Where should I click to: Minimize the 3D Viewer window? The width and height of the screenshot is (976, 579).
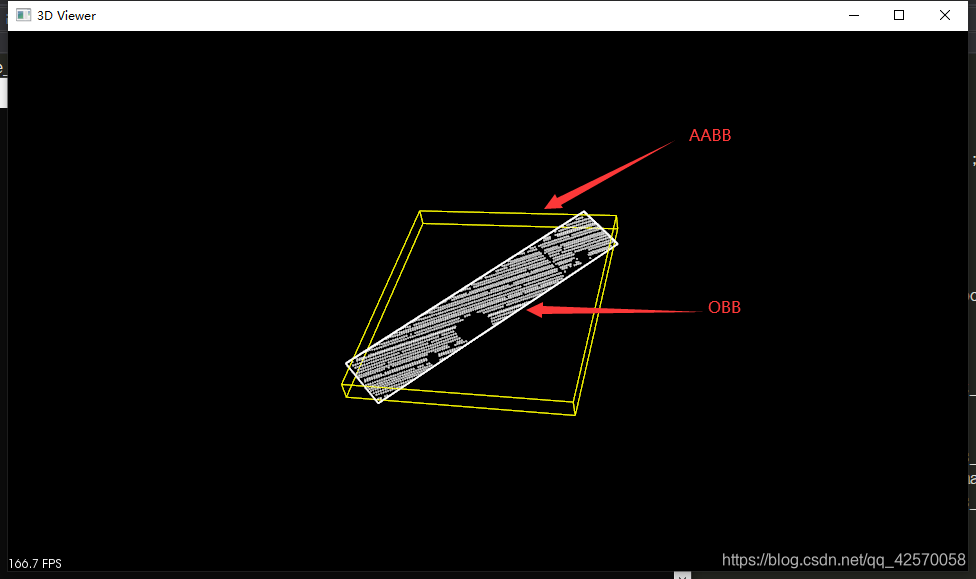point(853,15)
